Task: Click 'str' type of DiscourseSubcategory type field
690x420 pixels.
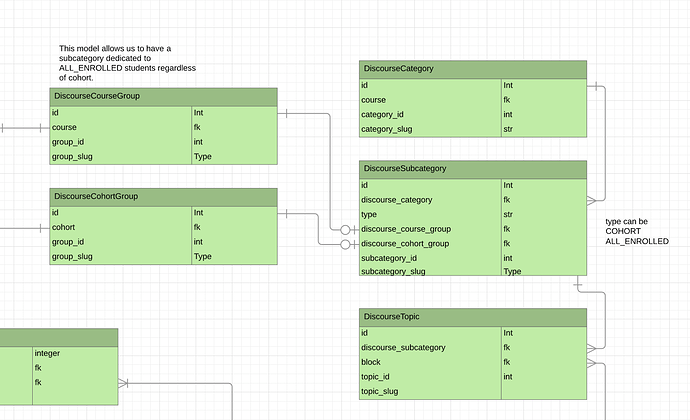Action: click(508, 214)
